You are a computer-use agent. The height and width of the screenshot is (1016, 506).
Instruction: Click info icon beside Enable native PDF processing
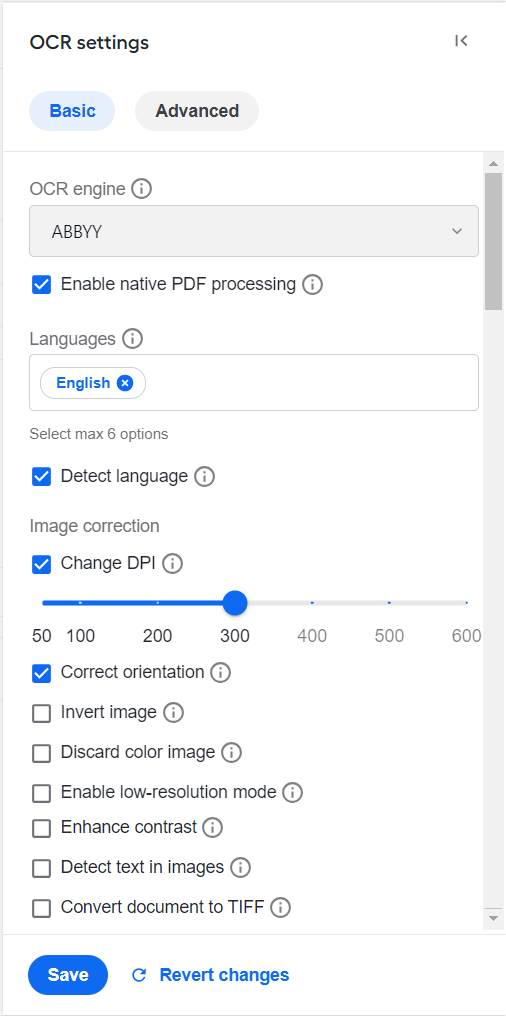click(x=312, y=284)
